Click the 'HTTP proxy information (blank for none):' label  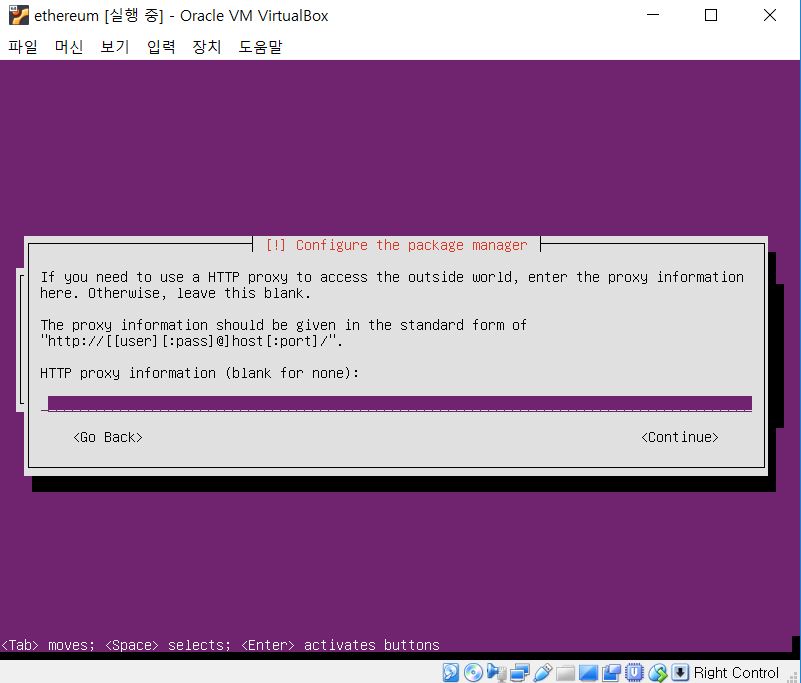(x=200, y=373)
